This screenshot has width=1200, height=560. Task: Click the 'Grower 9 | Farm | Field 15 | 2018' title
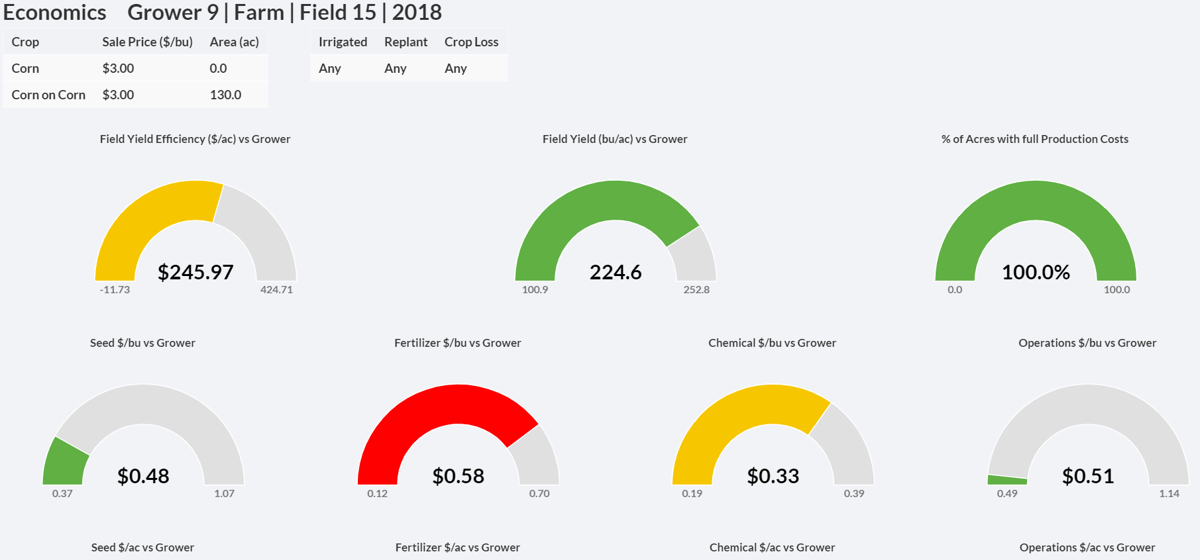285,13
